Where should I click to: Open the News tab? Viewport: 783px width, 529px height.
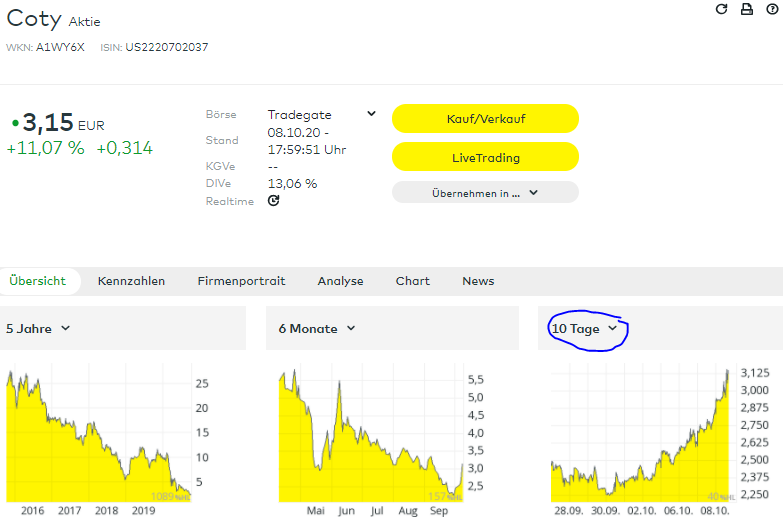(x=478, y=281)
